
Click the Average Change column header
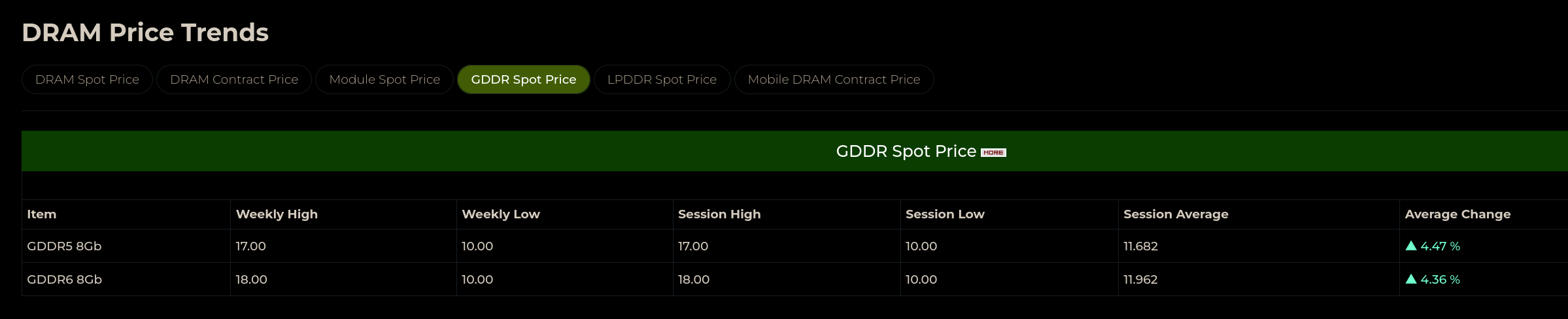pyautogui.click(x=1457, y=214)
